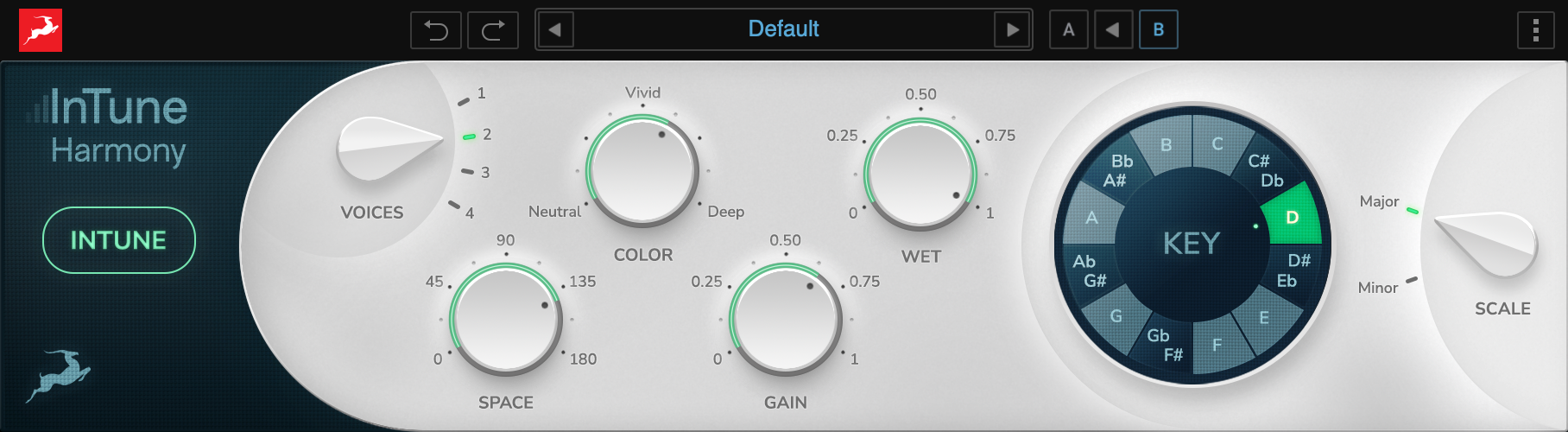Open the three-dot options menu
Viewport: 1568px width, 432px height.
pyautogui.click(x=1535, y=31)
